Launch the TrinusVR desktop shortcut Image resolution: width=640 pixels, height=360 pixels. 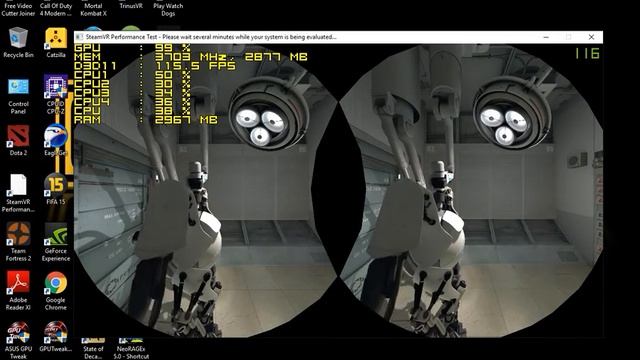pos(131,6)
